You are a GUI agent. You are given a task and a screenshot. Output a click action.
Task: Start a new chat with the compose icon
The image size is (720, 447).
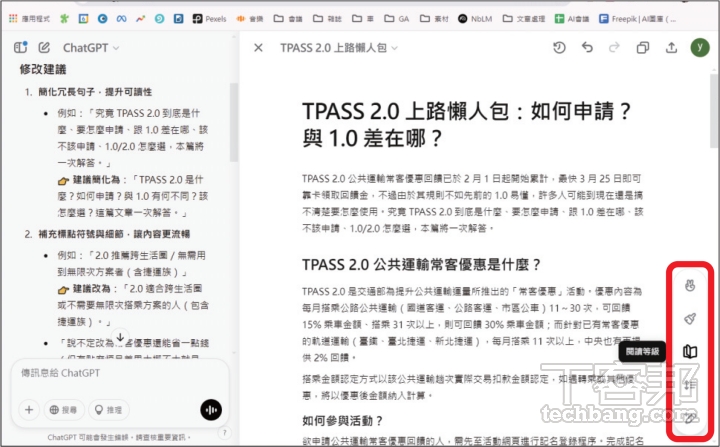pyautogui.click(x=44, y=47)
